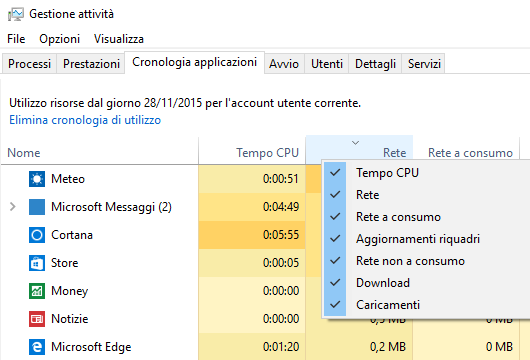Click the Gestione attività title bar icon
Viewport: 530px width, 360px height.
click(x=16, y=14)
